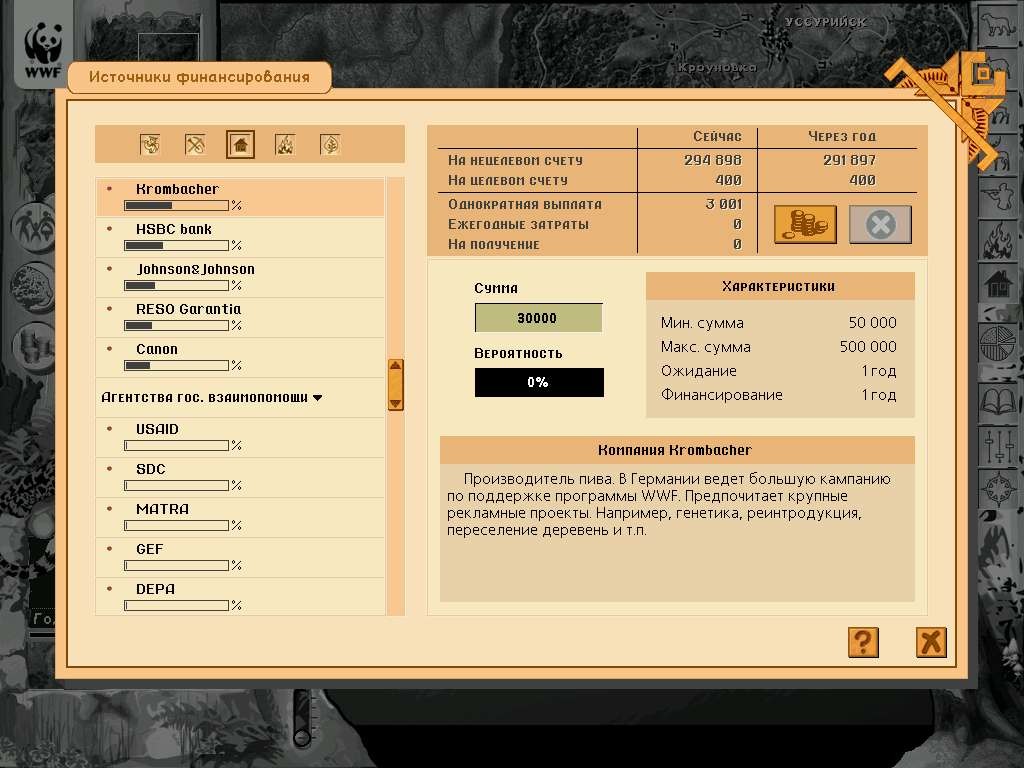Screen dimensions: 1024x768
Task: Open the compass icon in right sidebar
Action: pos(999,490)
